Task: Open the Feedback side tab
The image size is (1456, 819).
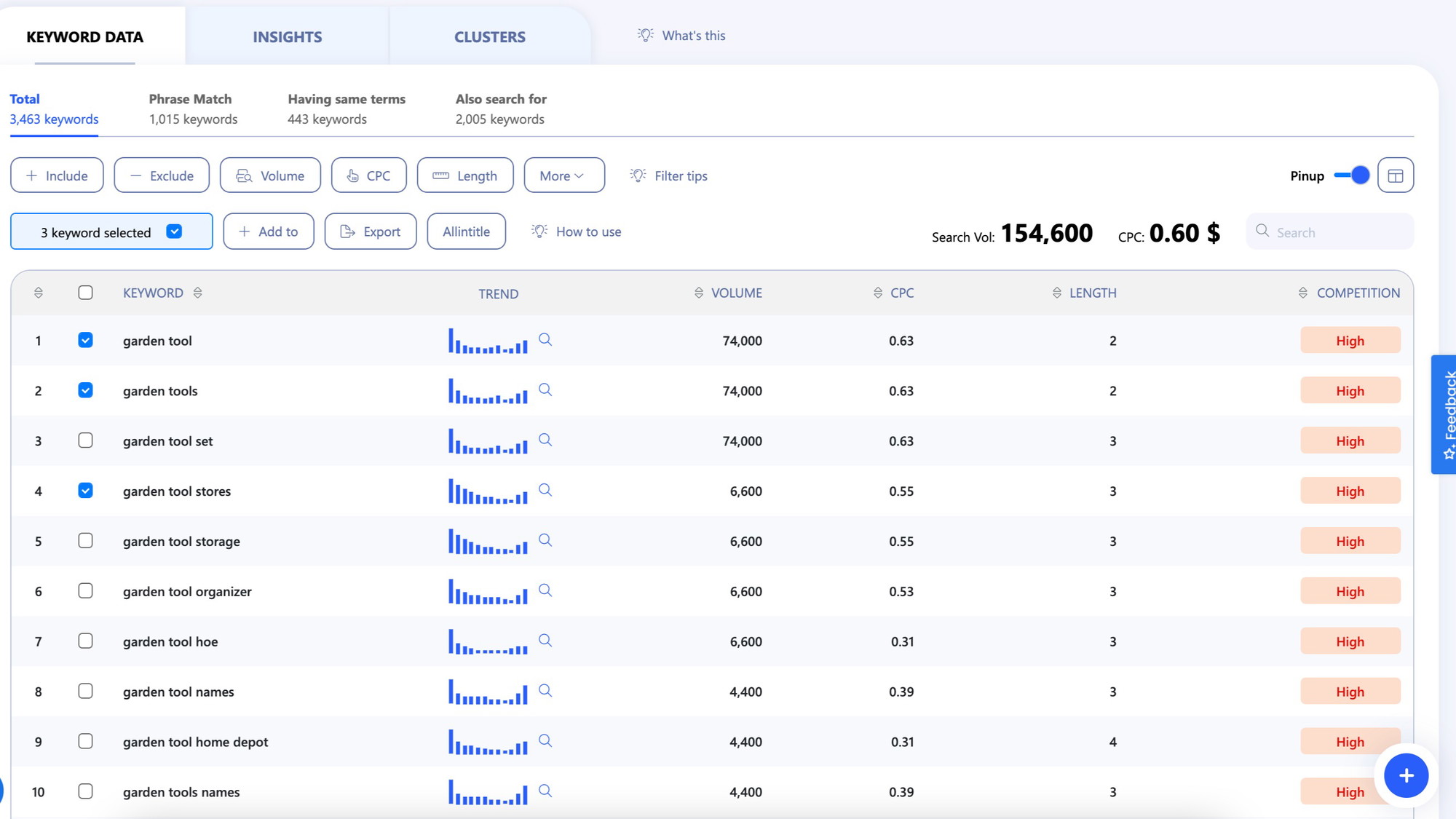Action: click(1444, 414)
